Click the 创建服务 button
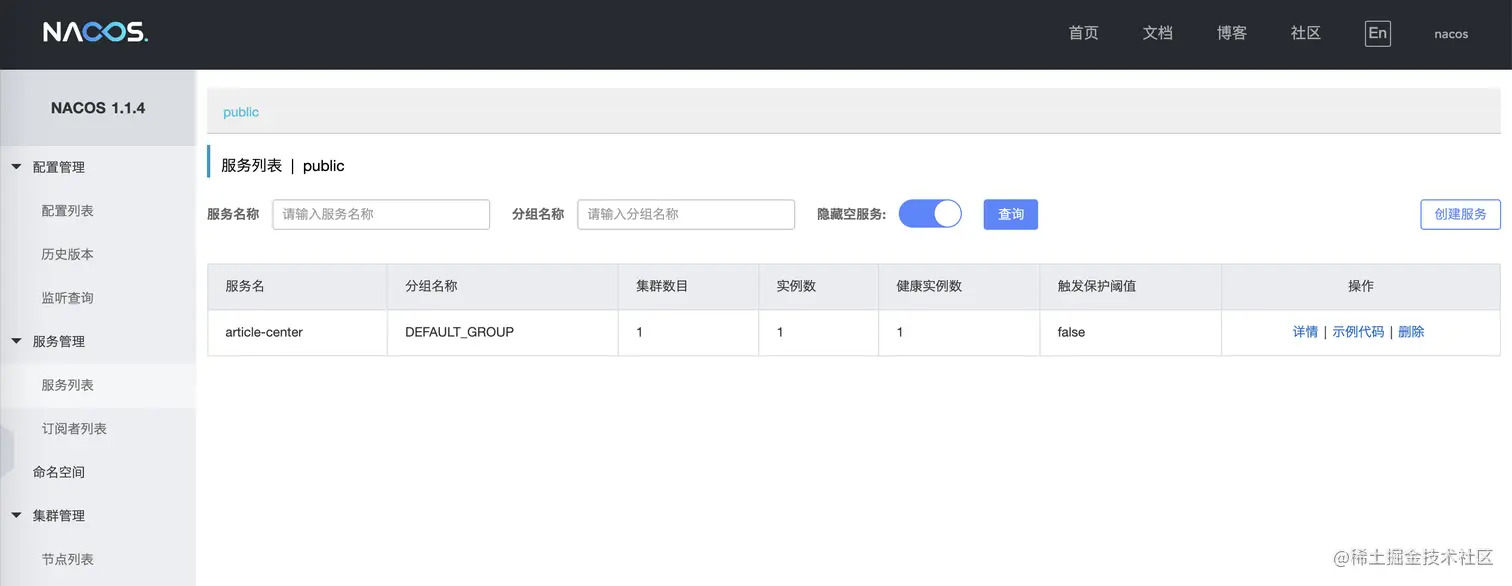The image size is (1512, 586). click(x=1460, y=214)
